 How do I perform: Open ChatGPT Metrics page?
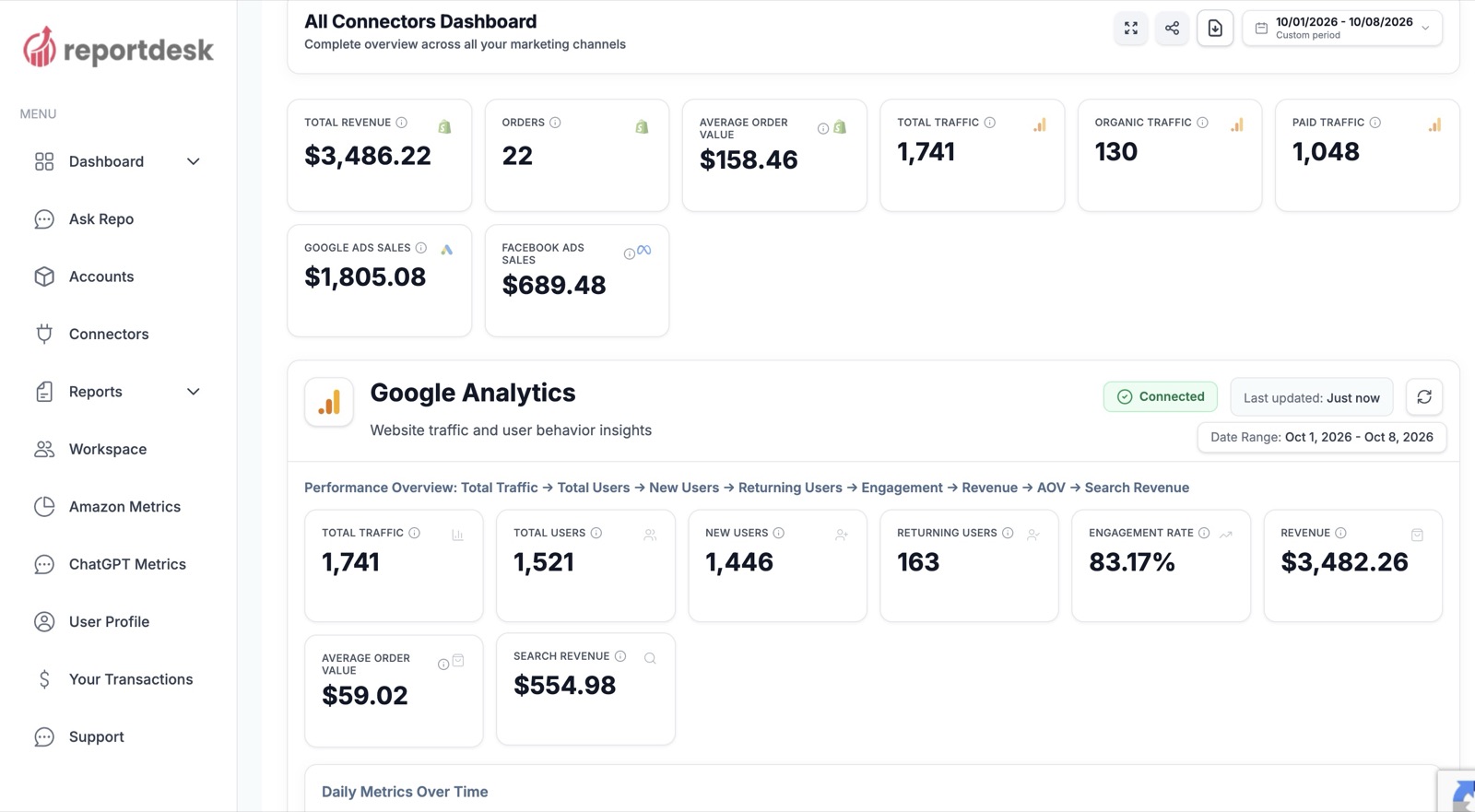coord(127,564)
